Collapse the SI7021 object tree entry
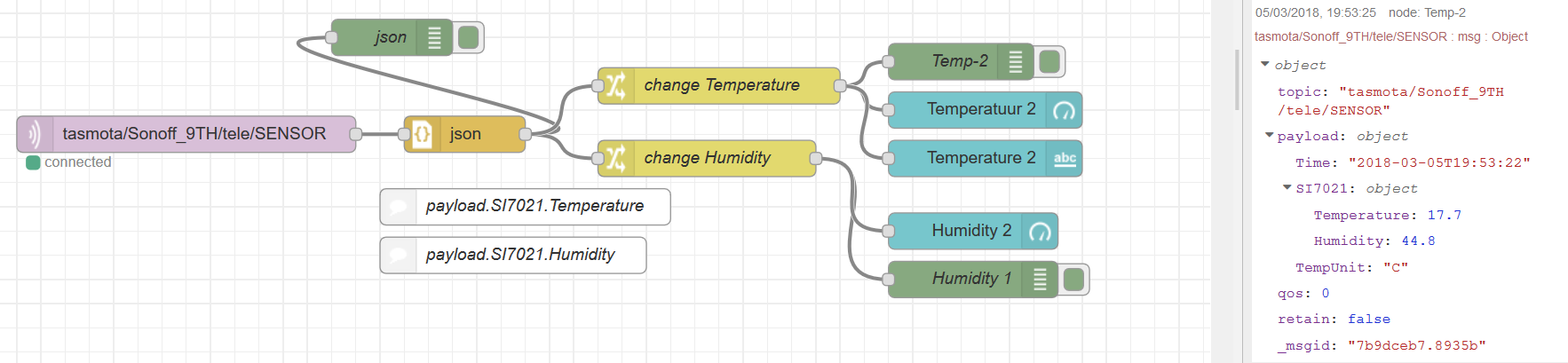Viewport: 1568px width, 363px height. (x=1287, y=188)
